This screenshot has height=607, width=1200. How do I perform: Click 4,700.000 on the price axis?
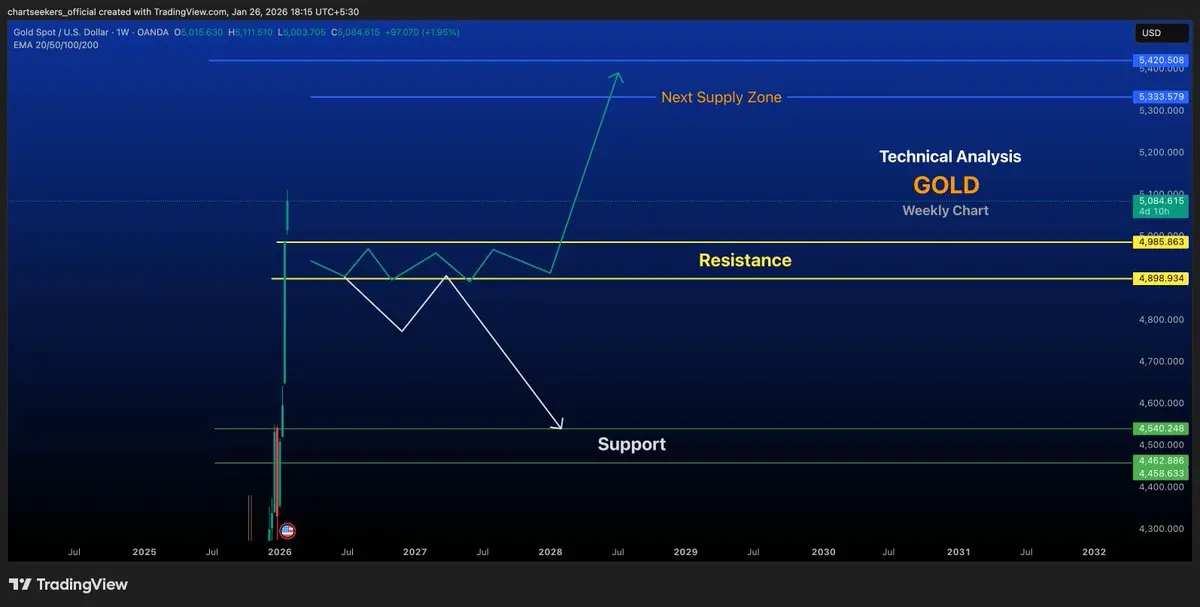pyautogui.click(x=1160, y=361)
